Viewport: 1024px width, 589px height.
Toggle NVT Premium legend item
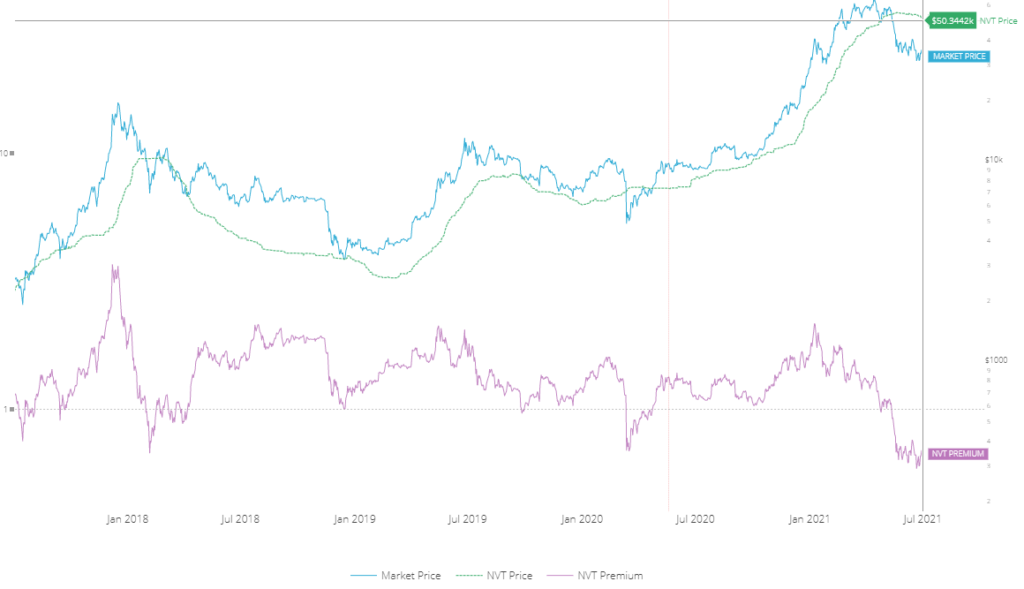[606, 576]
